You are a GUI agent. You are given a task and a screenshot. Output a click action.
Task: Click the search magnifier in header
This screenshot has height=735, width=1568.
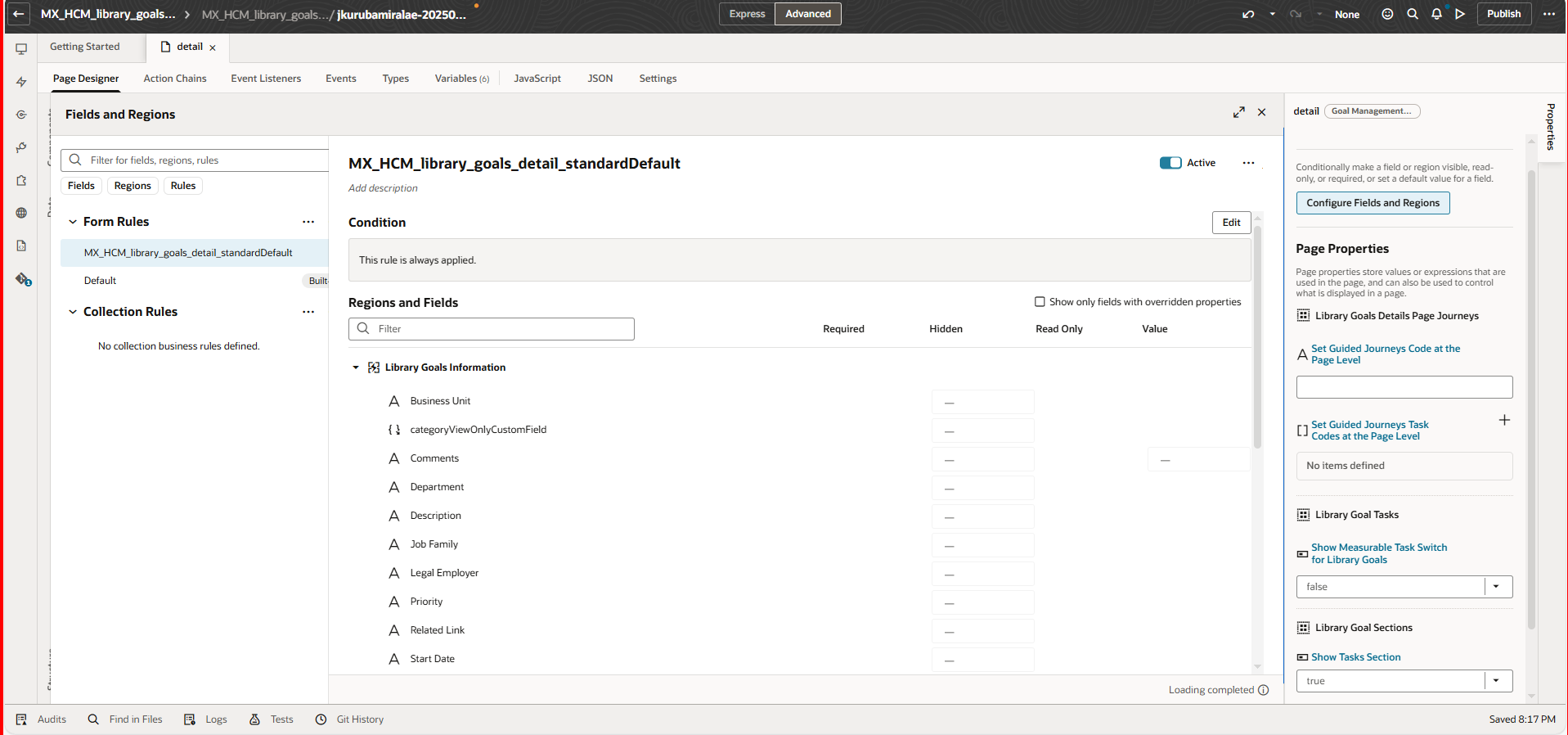[1413, 14]
